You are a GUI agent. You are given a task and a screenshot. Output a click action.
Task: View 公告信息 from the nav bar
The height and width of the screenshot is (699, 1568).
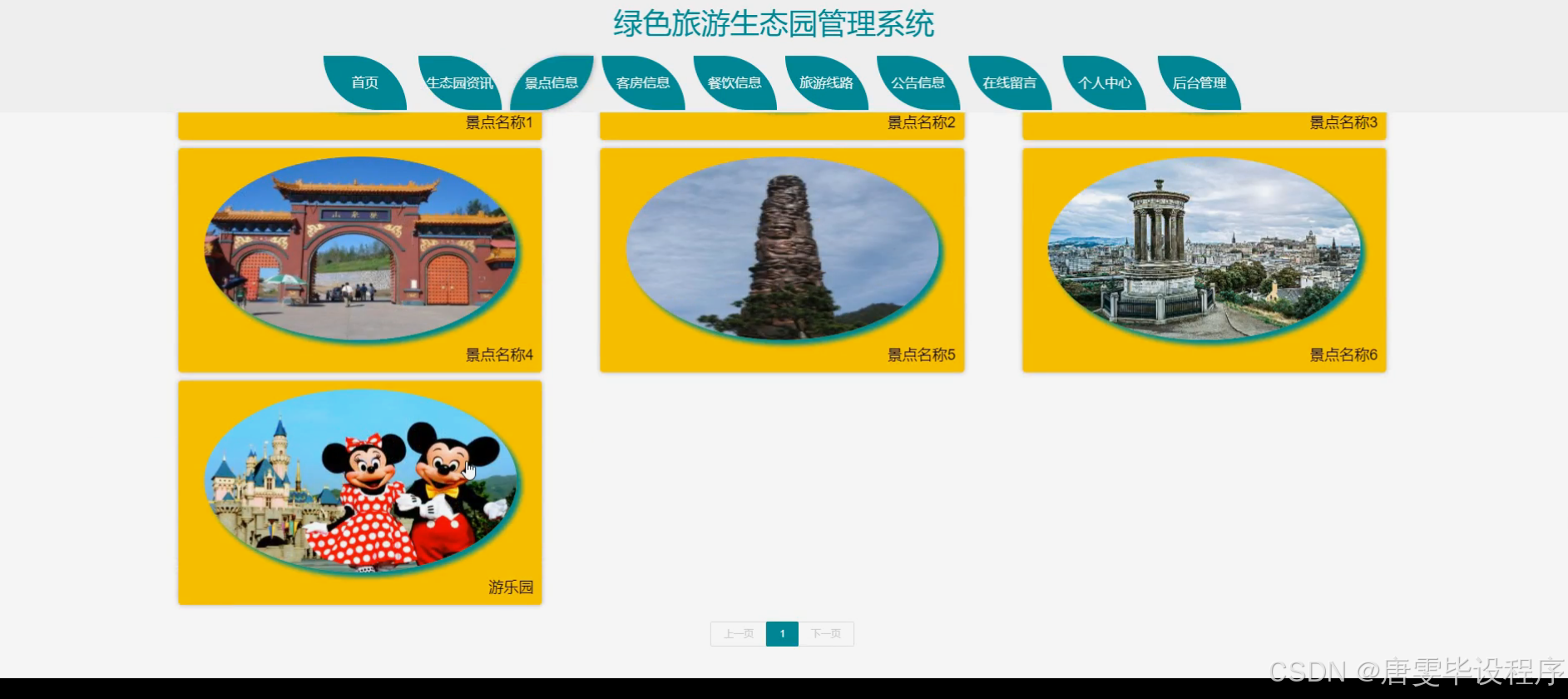tap(918, 82)
